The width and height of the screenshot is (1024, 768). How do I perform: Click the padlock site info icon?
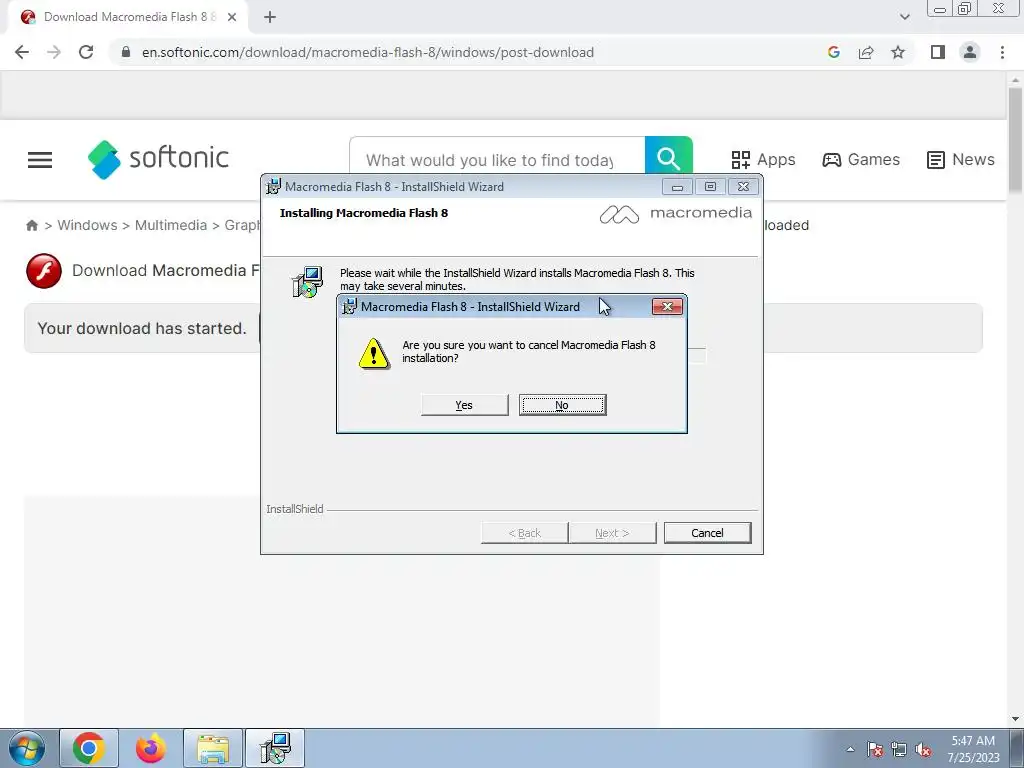pos(126,52)
